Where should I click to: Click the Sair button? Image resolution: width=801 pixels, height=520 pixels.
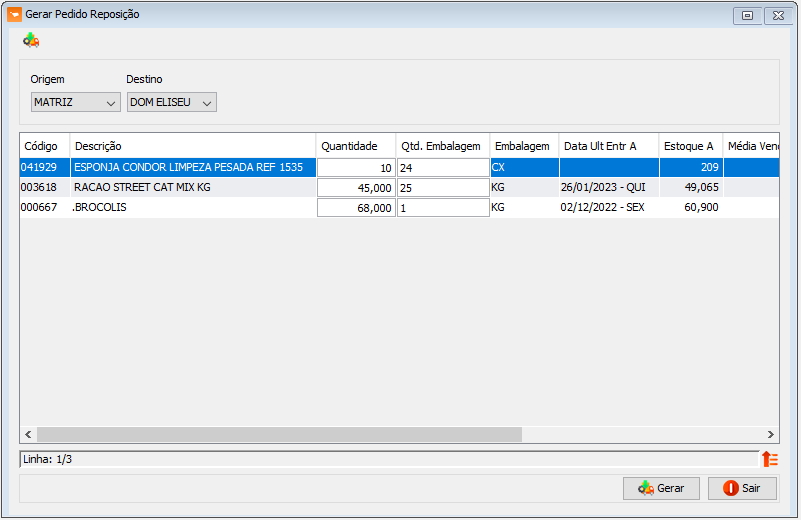(x=742, y=488)
